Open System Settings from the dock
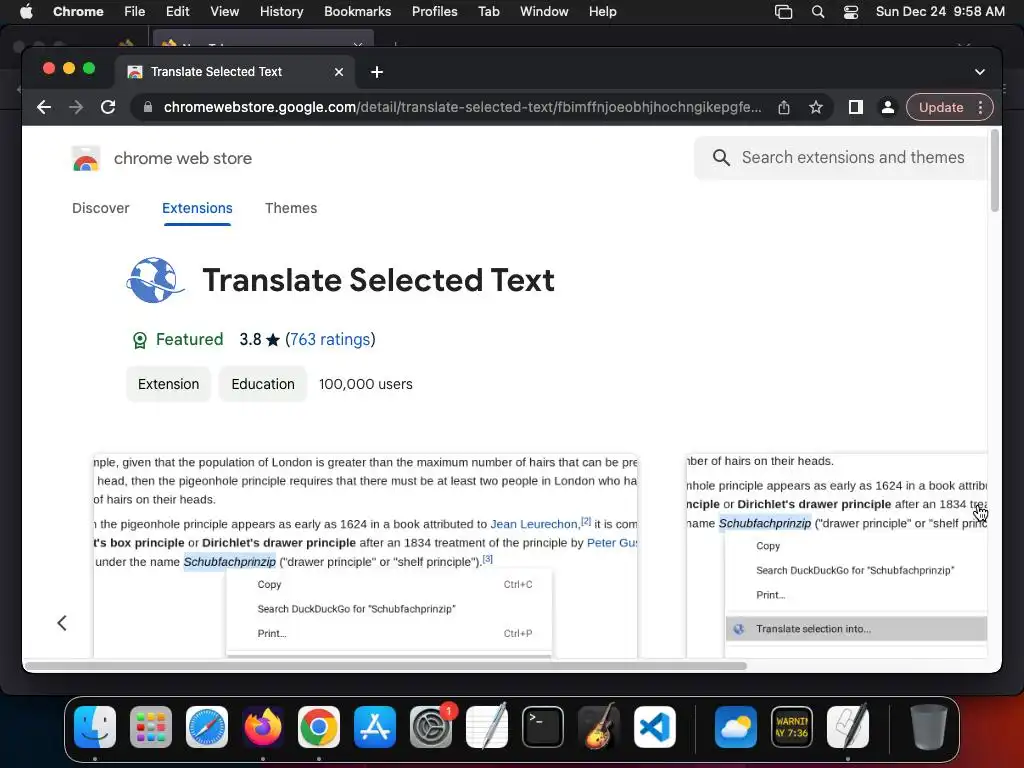This screenshot has width=1024, height=768. [431, 727]
